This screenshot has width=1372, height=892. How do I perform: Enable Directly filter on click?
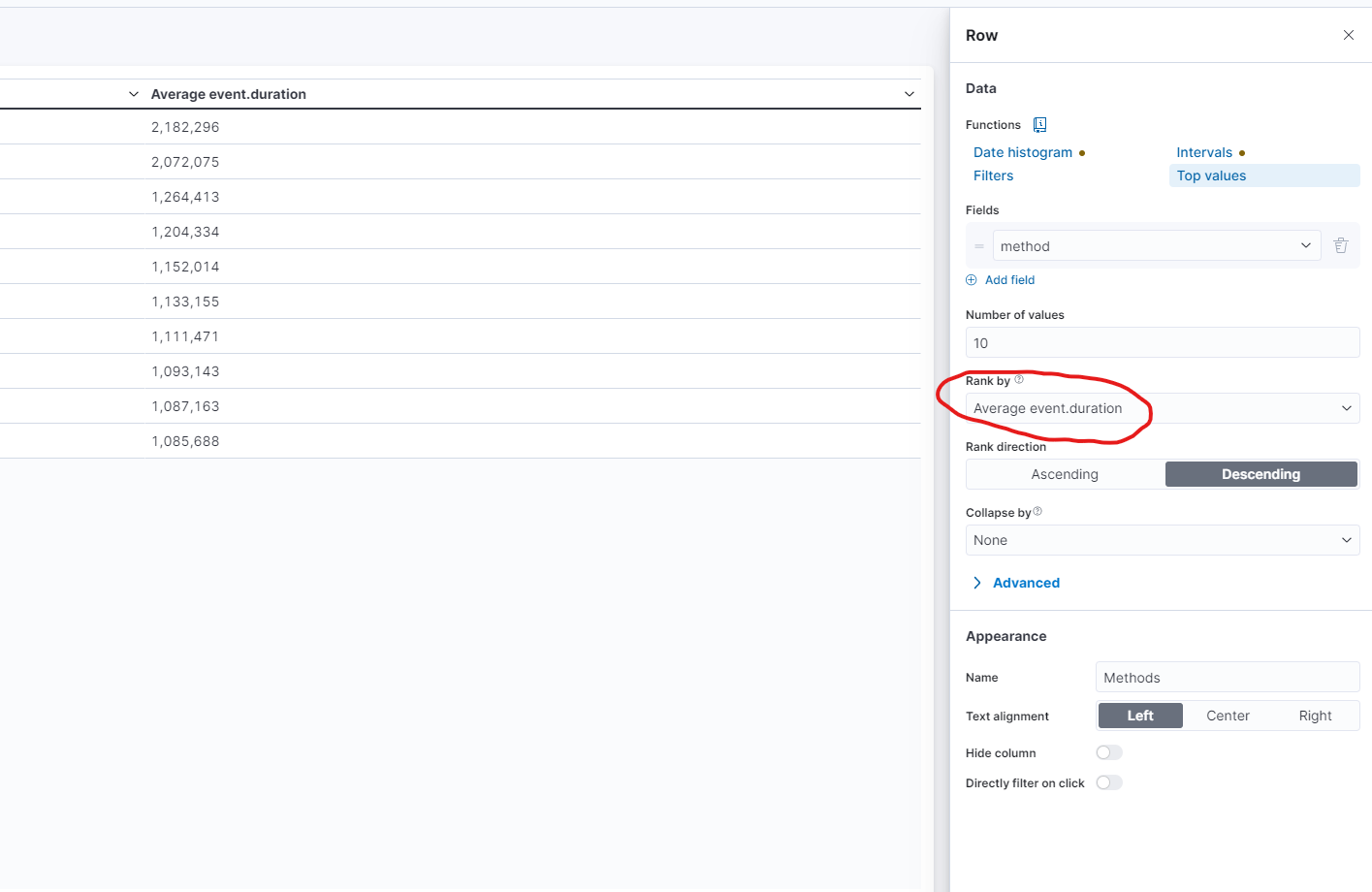point(1108,782)
